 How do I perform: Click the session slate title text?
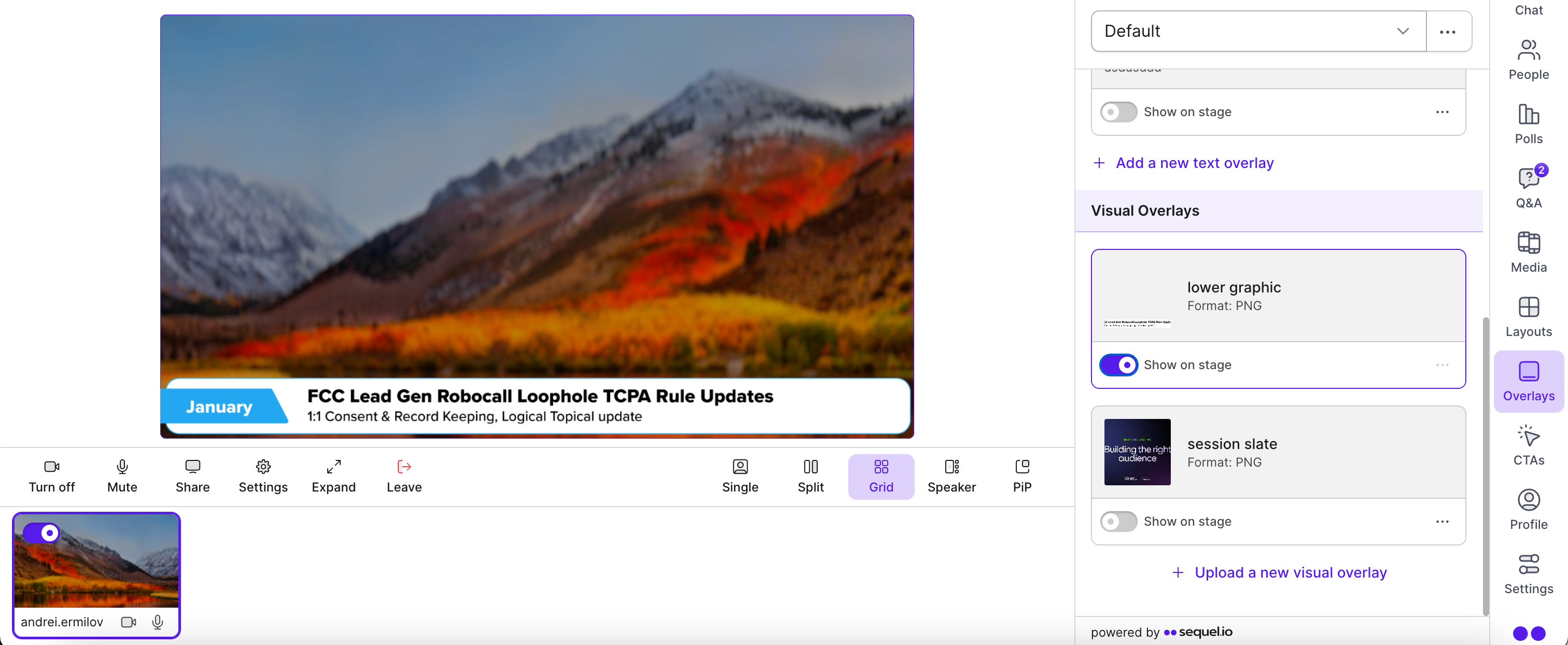(1232, 444)
